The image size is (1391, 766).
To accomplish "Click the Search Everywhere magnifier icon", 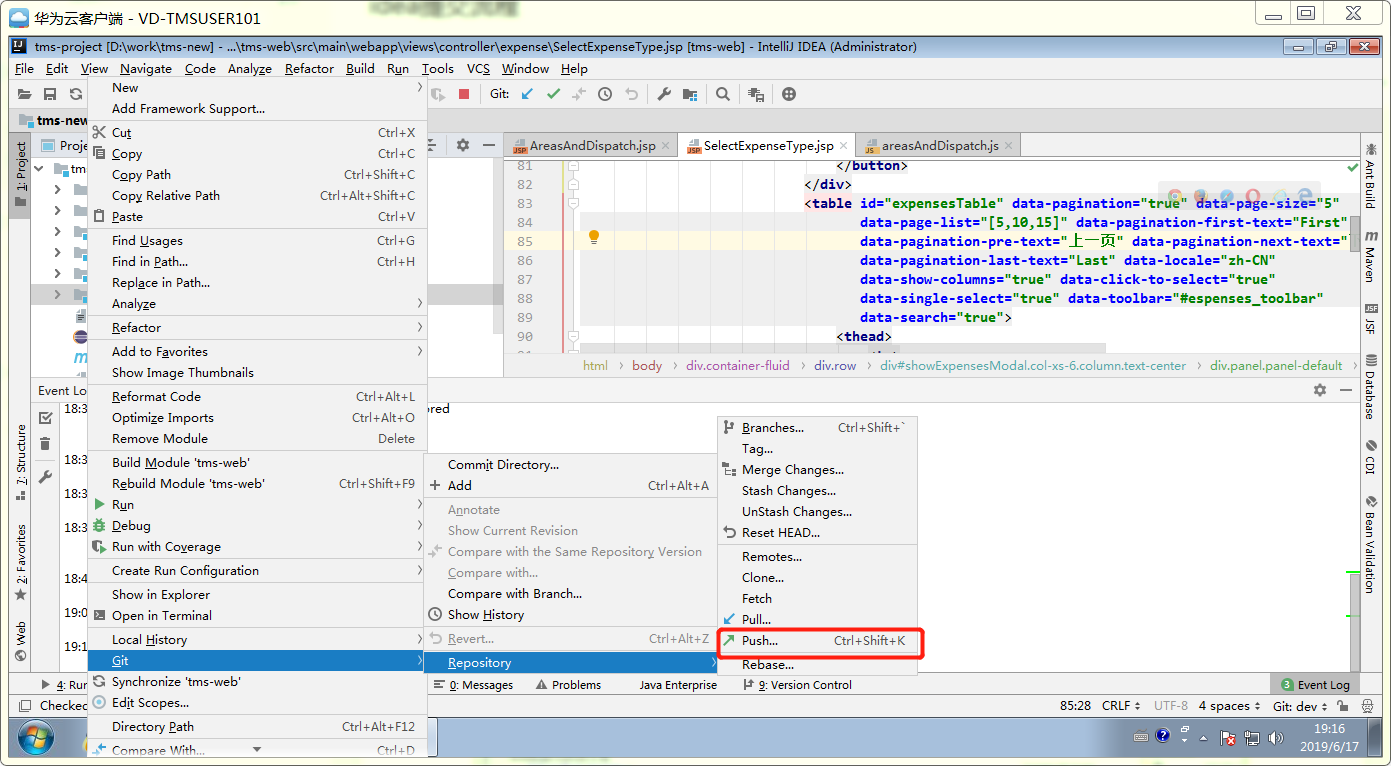I will tap(723, 94).
